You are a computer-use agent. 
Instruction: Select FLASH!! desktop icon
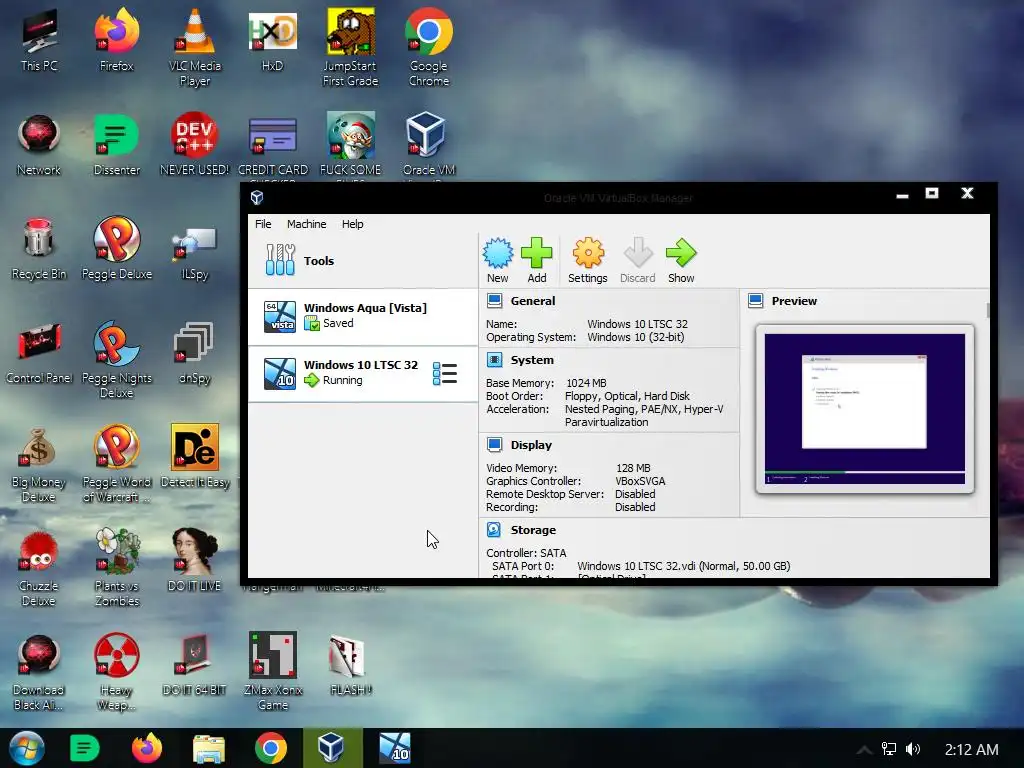(350, 665)
